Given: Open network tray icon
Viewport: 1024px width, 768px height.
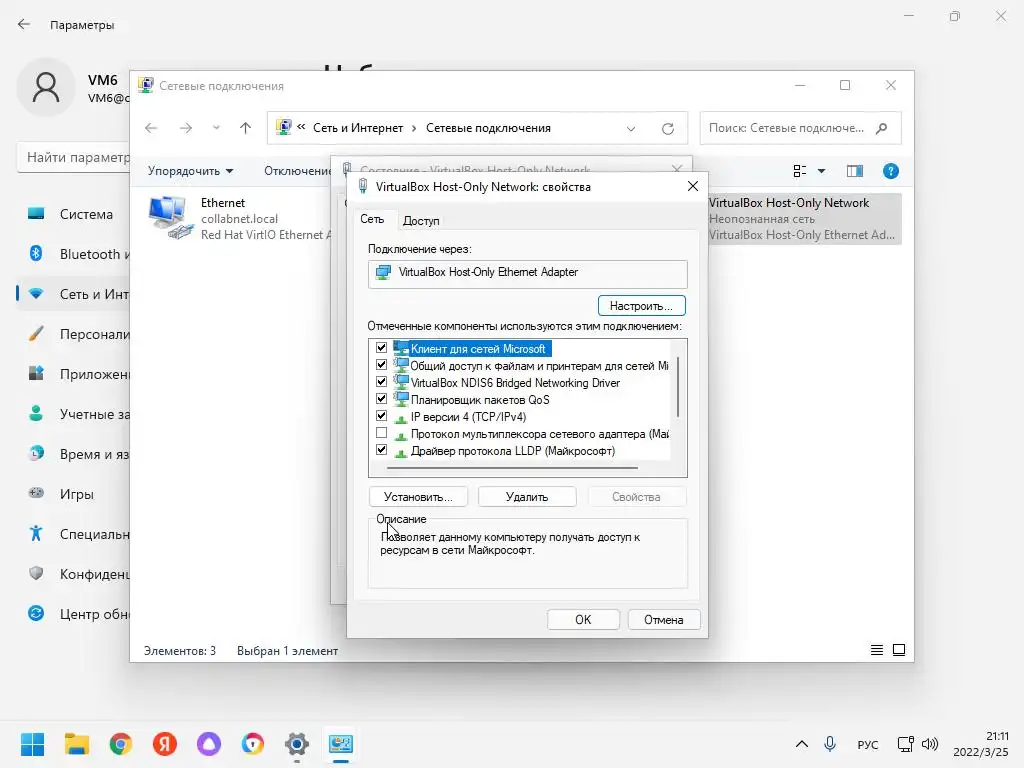Looking at the screenshot, I should pos(906,744).
